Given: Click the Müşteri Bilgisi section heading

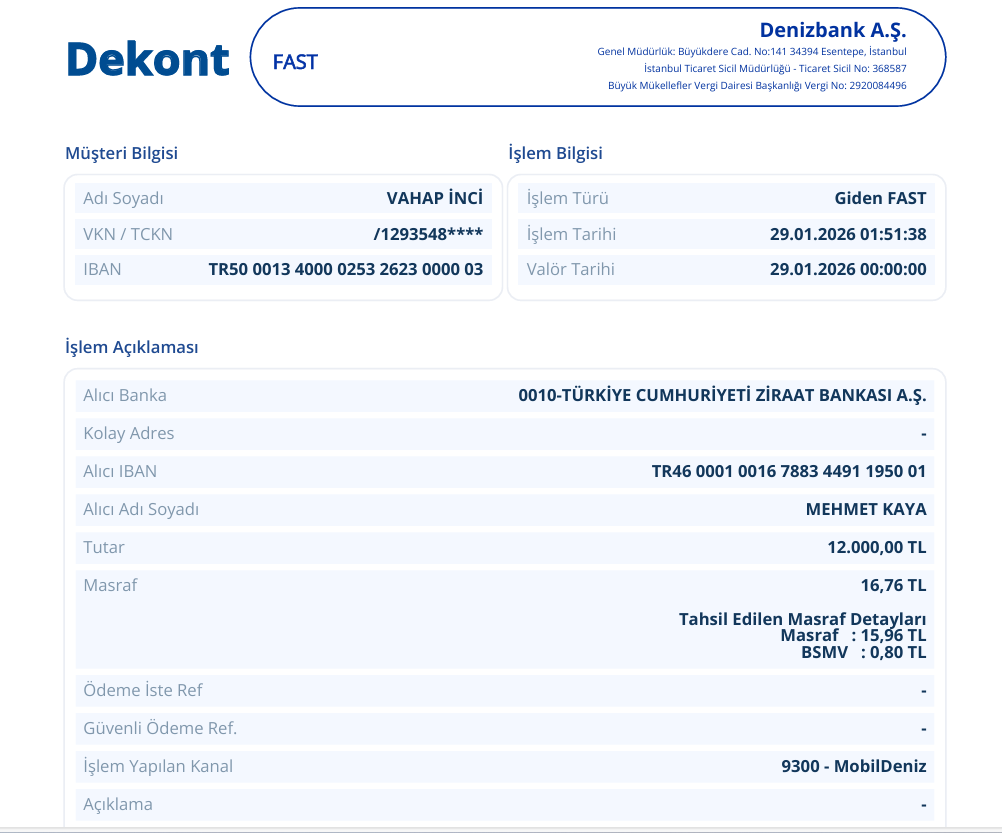Looking at the screenshot, I should (121, 153).
